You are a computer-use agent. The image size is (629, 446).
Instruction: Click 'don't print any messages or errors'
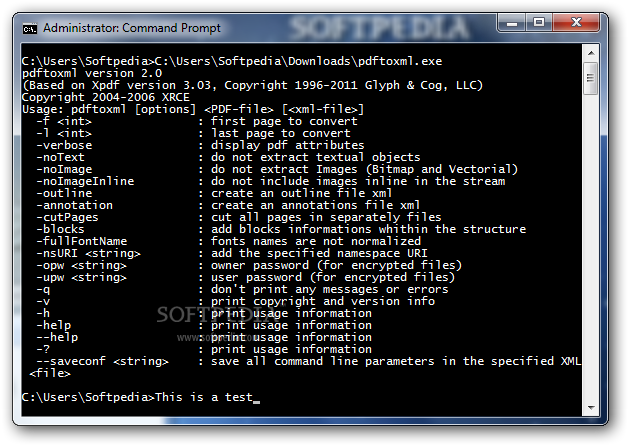[330, 290]
